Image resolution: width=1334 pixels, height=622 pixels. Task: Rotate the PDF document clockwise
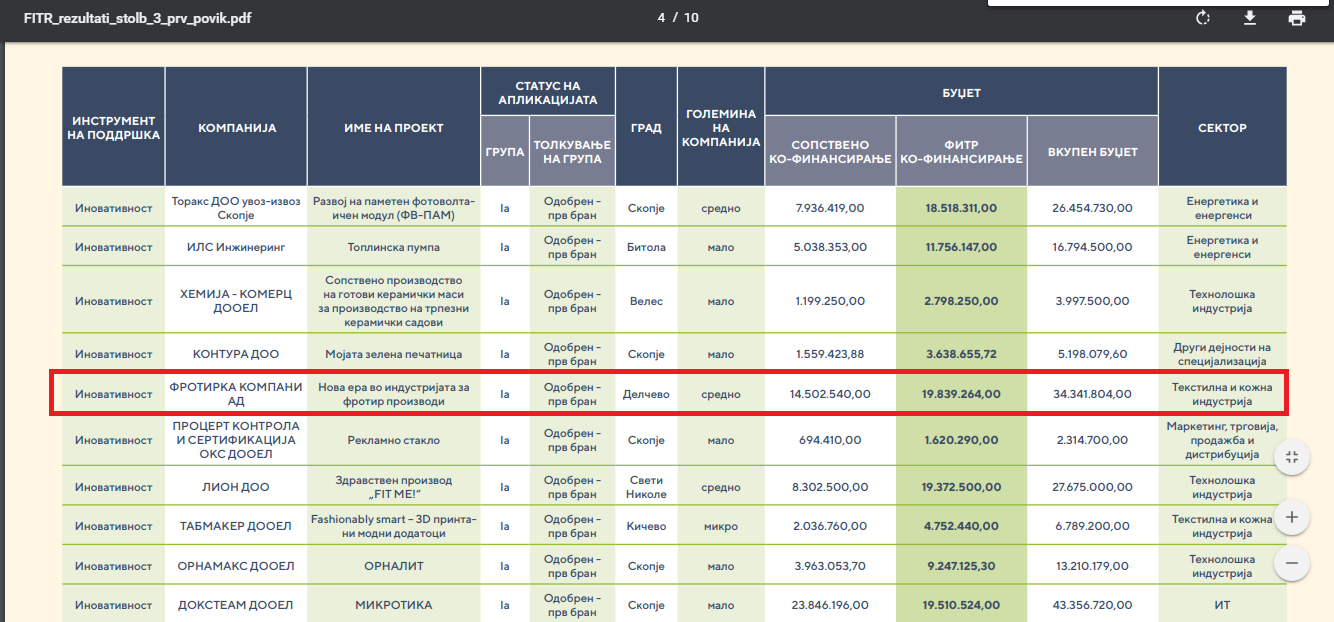click(1203, 18)
